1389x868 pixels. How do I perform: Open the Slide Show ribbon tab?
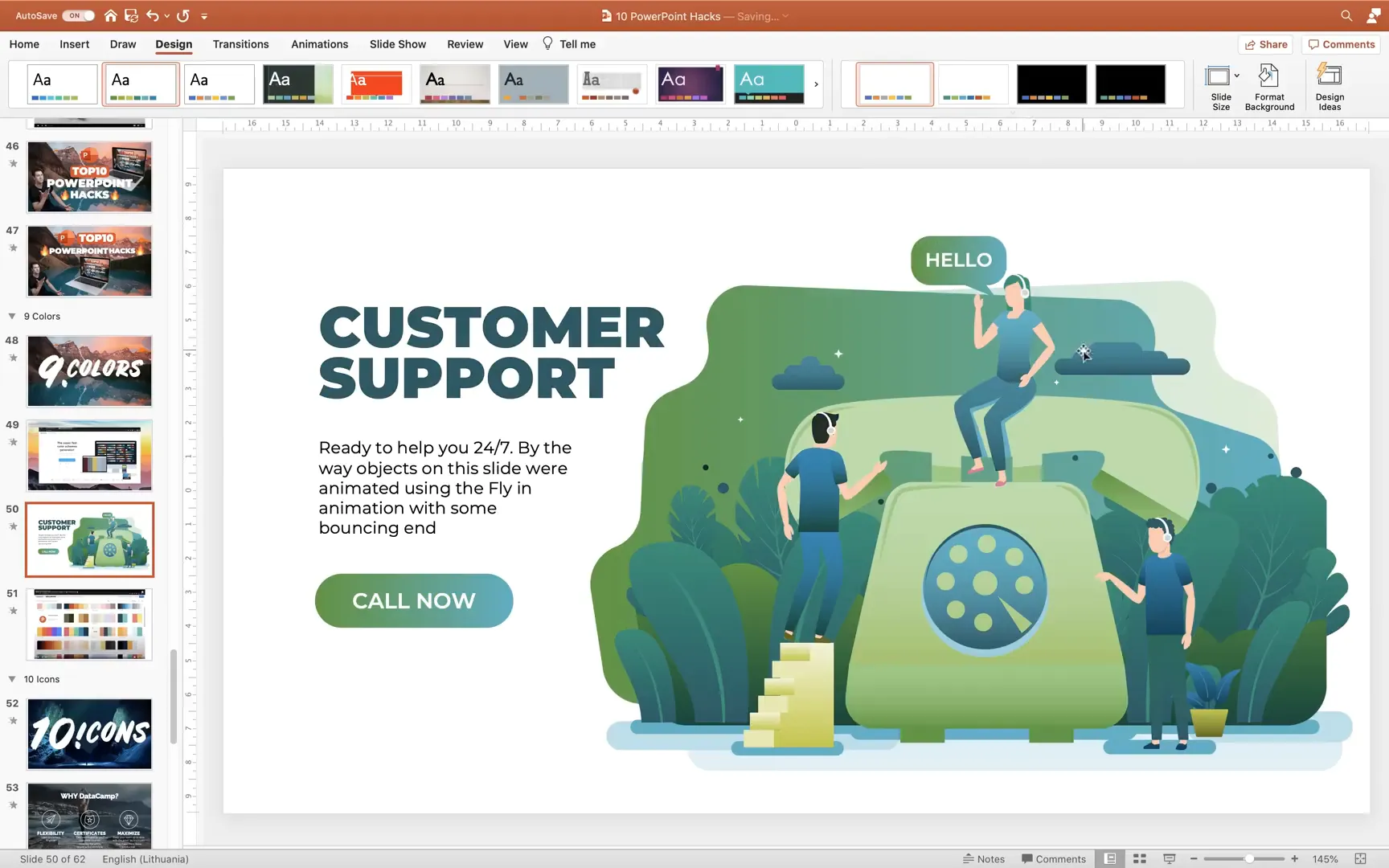[x=397, y=44]
